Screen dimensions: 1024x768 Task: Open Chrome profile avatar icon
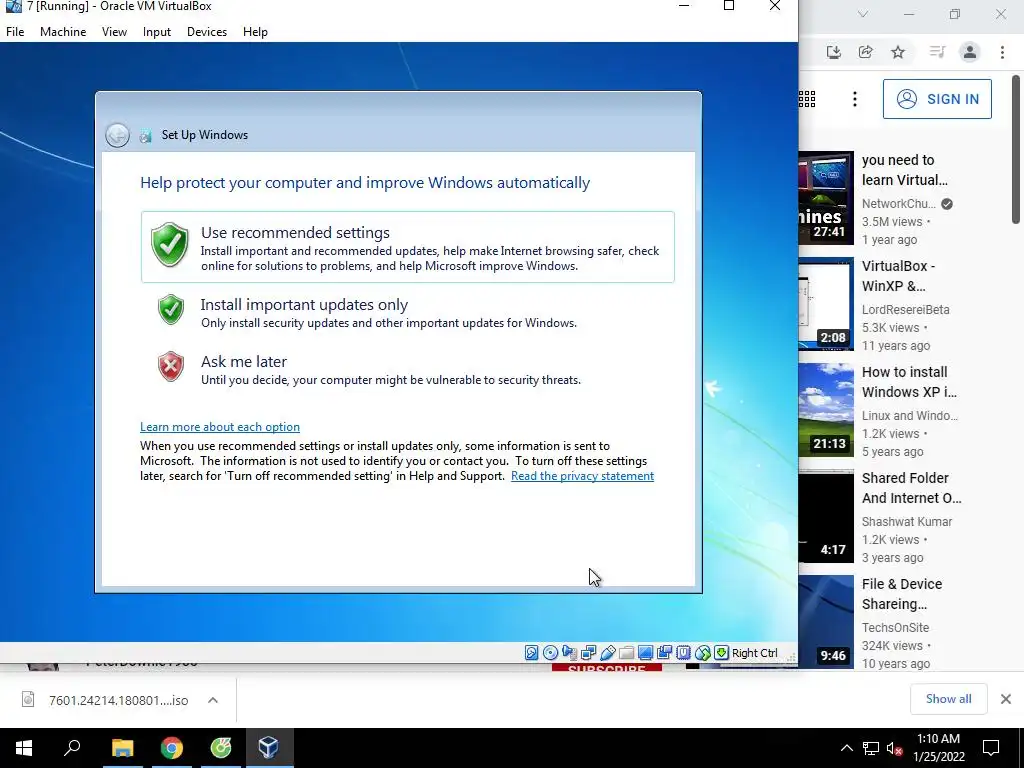[970, 52]
